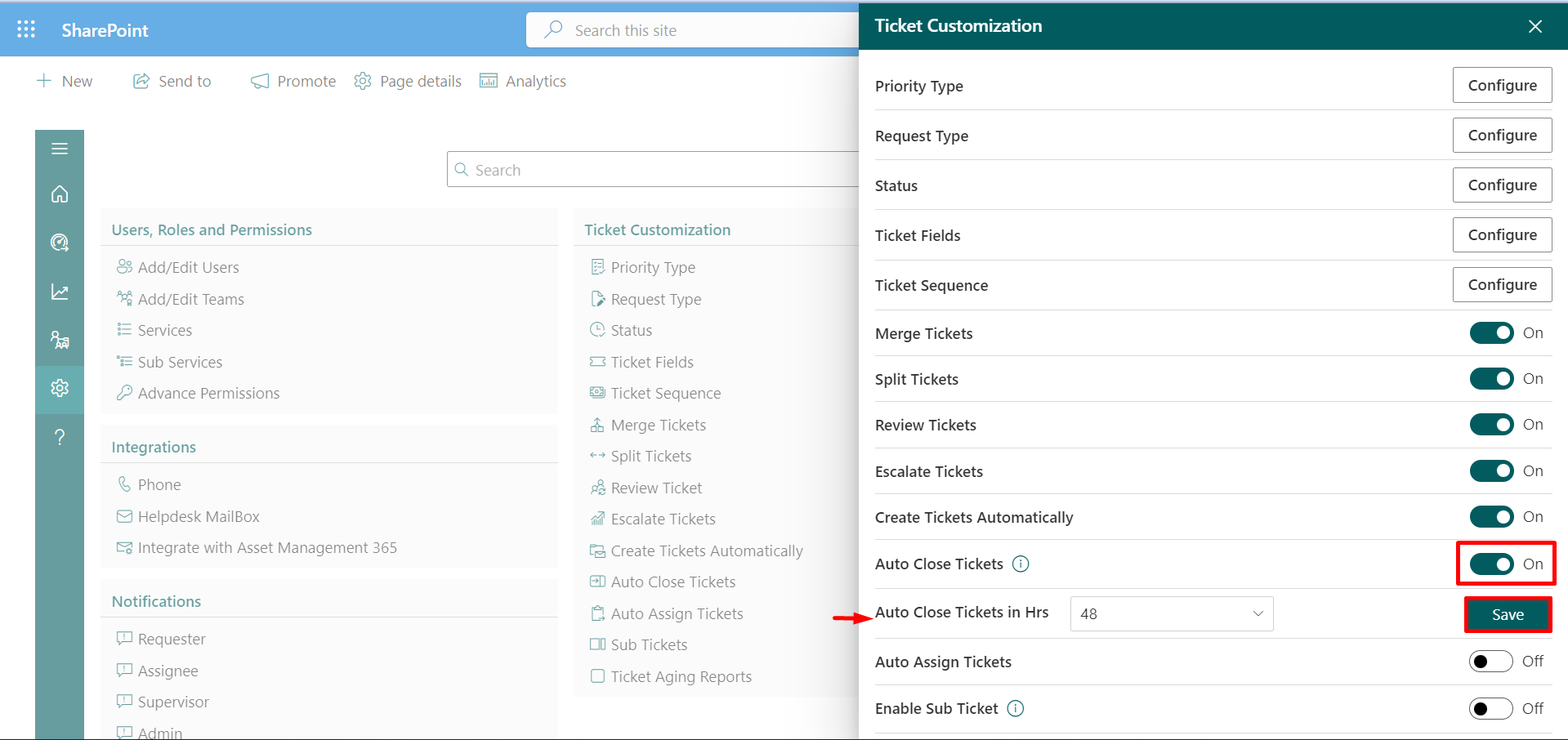Click Configure for Ticket Fields
The image size is (1568, 740).
[1502, 234]
